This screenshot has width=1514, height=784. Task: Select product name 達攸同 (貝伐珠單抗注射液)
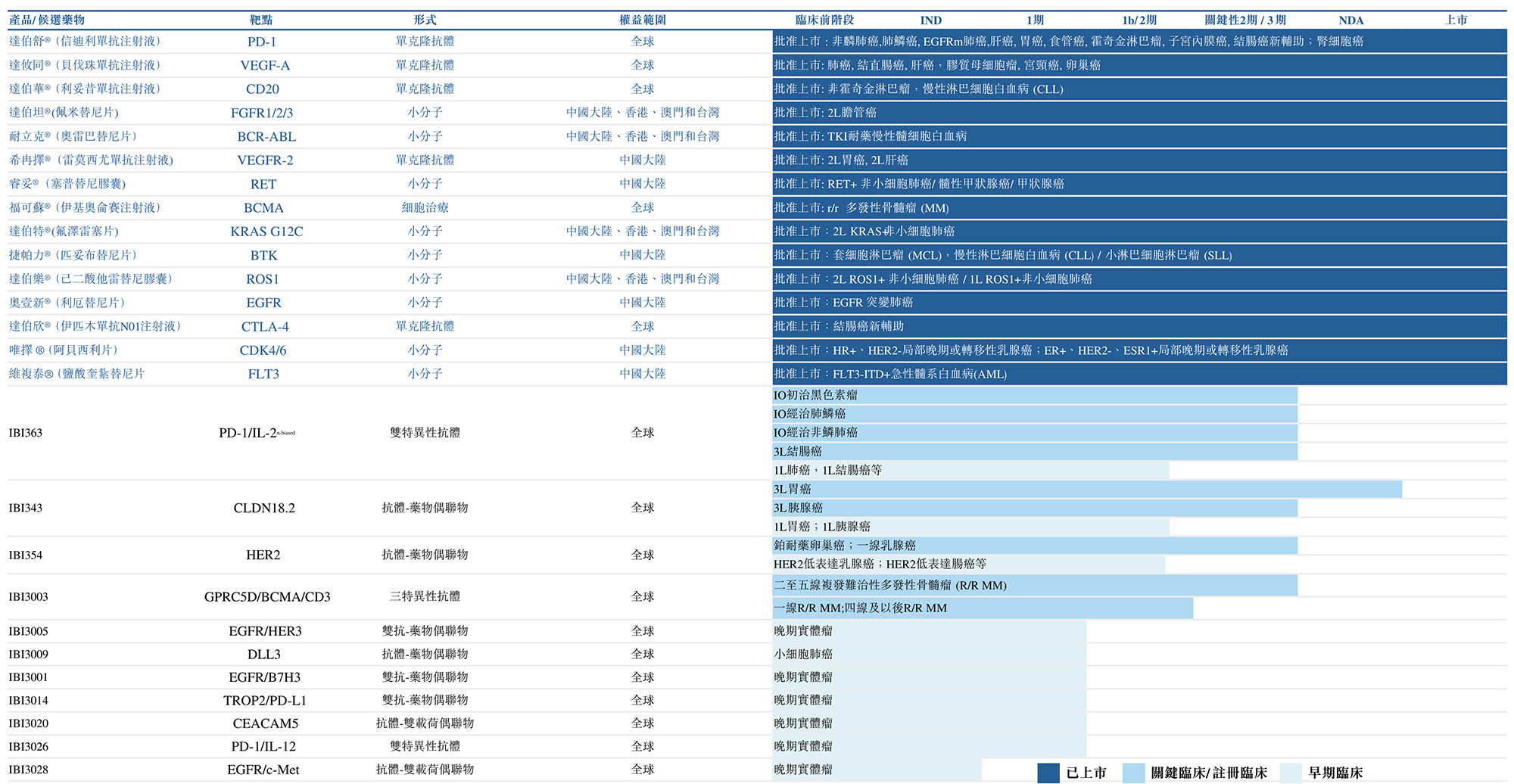(85, 65)
